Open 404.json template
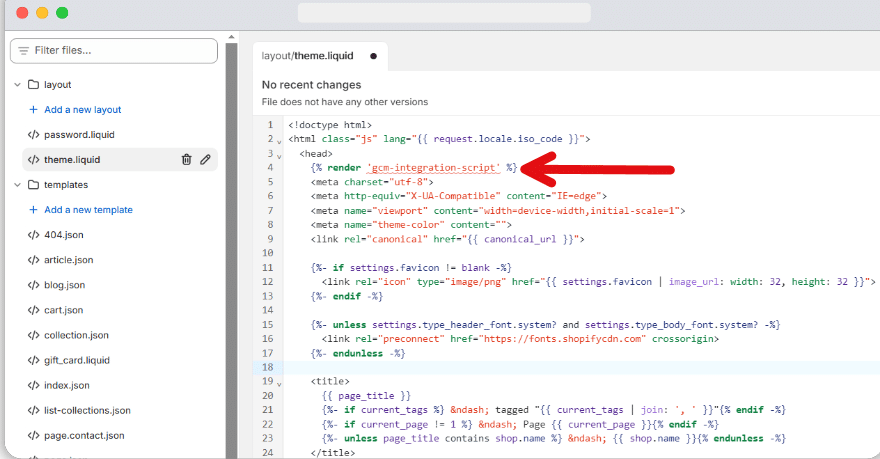Viewport: 880px width, 459px height. click(63, 235)
